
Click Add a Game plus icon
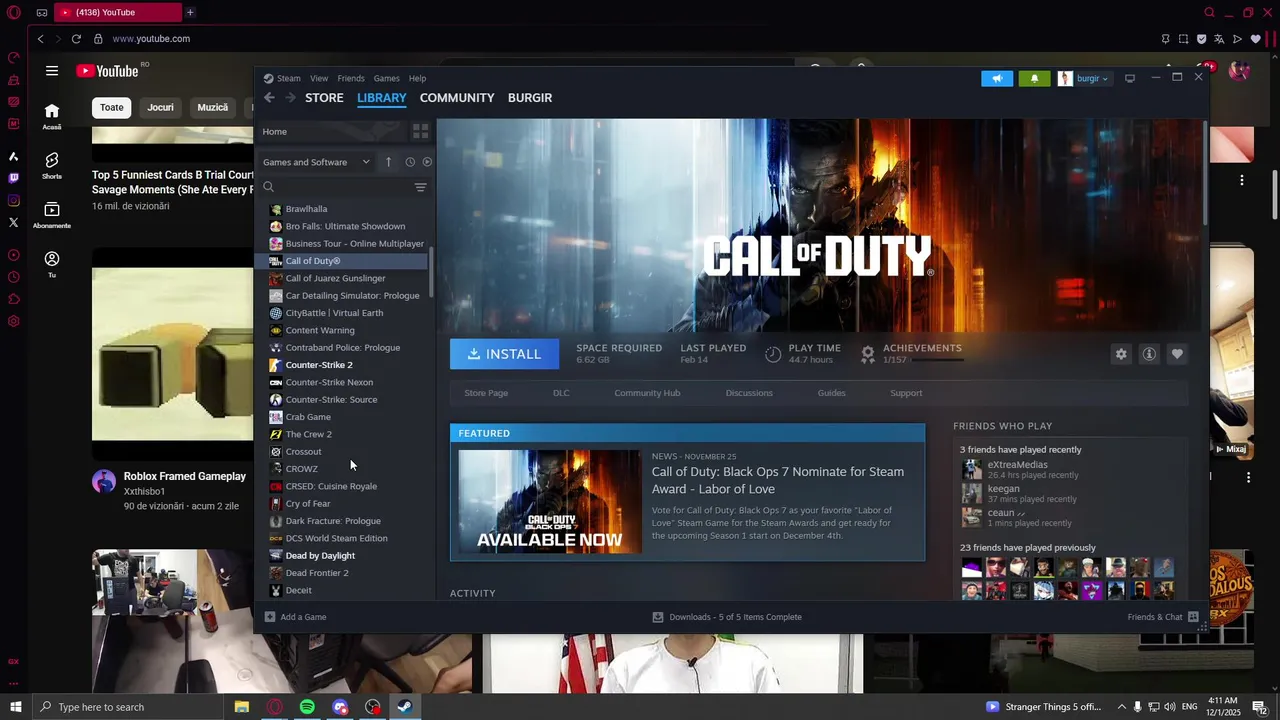270,617
